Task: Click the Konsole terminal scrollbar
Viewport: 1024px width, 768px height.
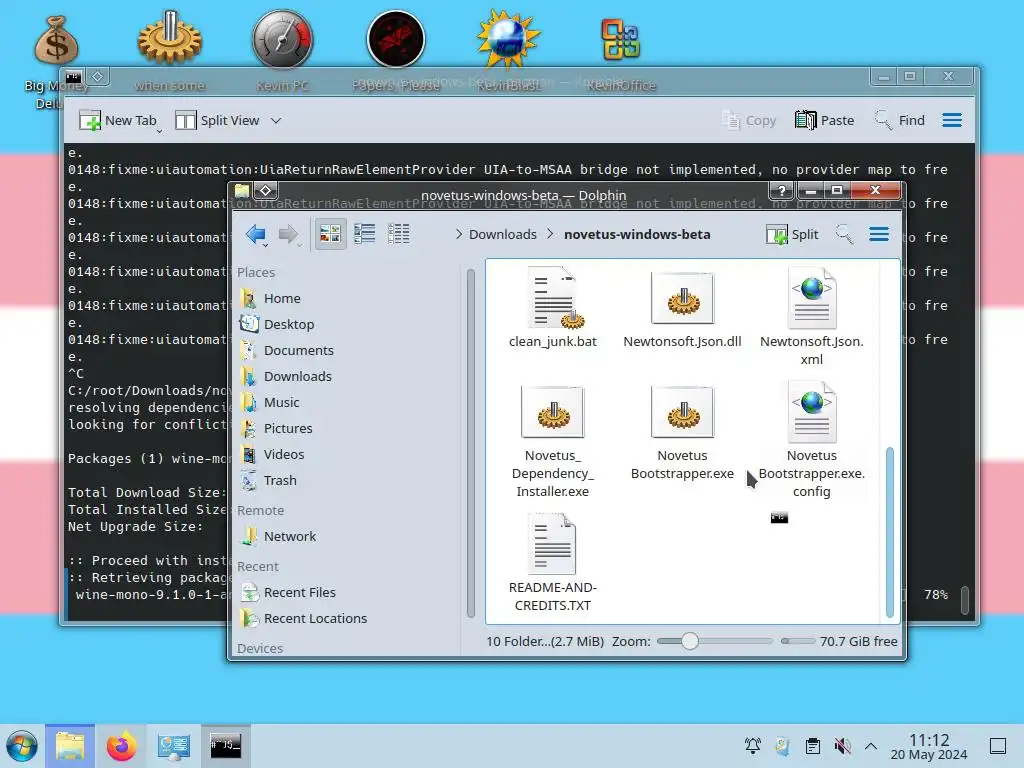Action: click(965, 600)
